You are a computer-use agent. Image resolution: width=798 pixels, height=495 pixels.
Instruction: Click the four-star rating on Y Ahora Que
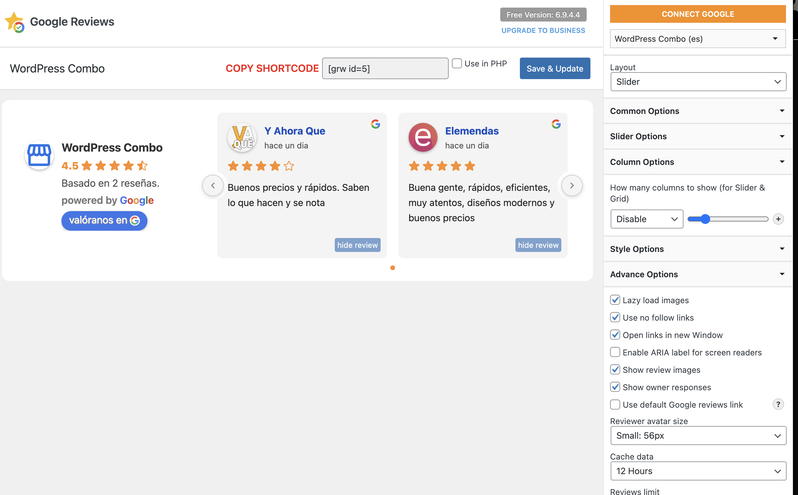click(261, 166)
